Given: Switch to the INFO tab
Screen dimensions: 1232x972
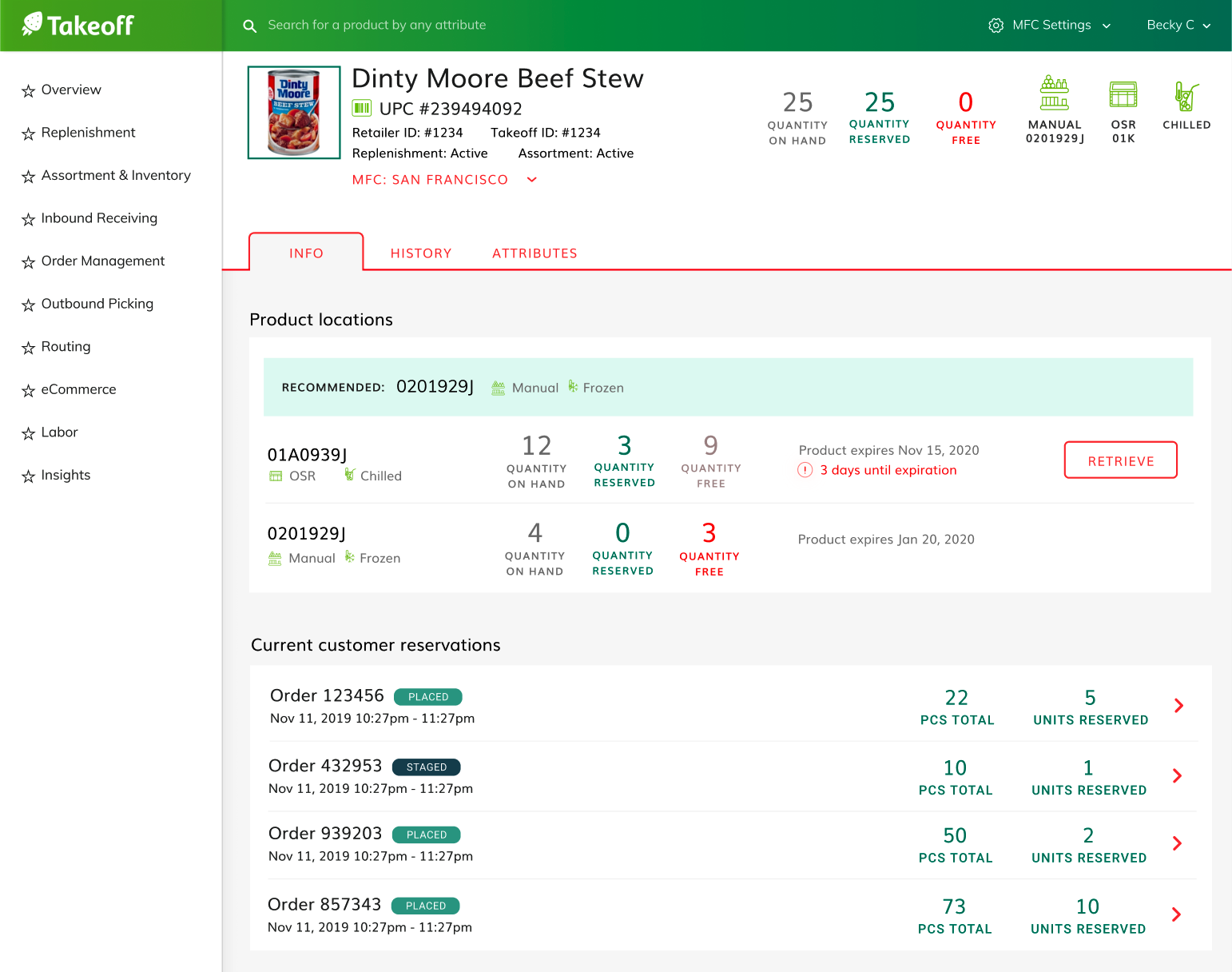Looking at the screenshot, I should [307, 253].
